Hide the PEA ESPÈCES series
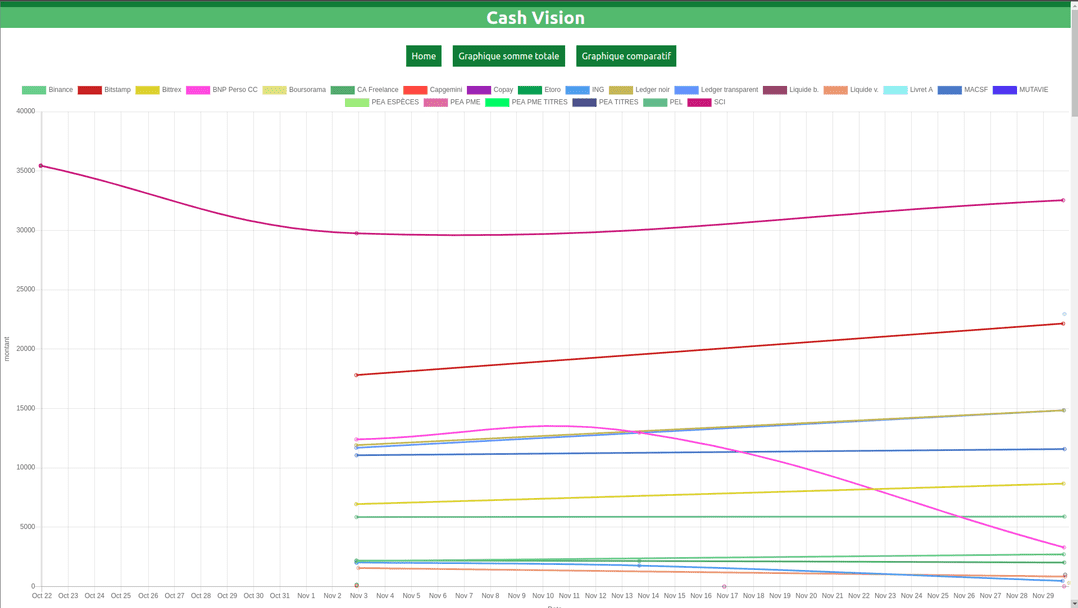The height and width of the screenshot is (608, 1078). click(382, 102)
